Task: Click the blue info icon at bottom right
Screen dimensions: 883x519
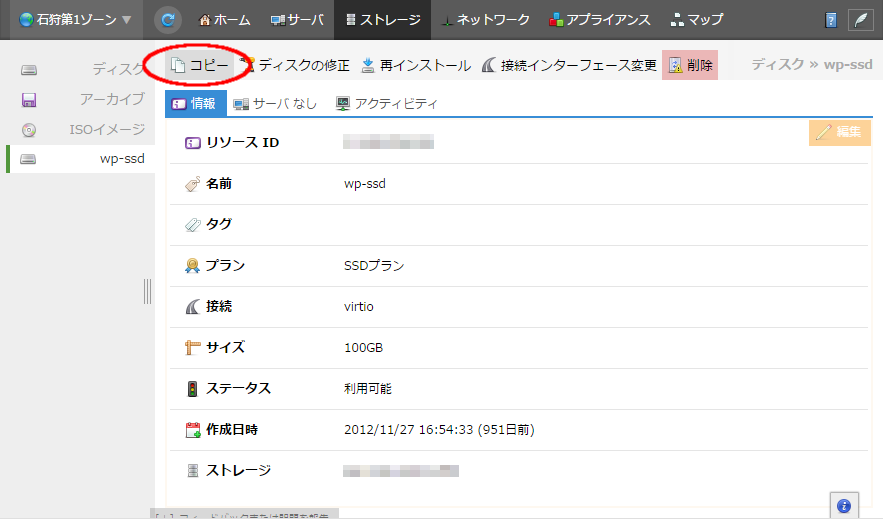Action: [843, 506]
